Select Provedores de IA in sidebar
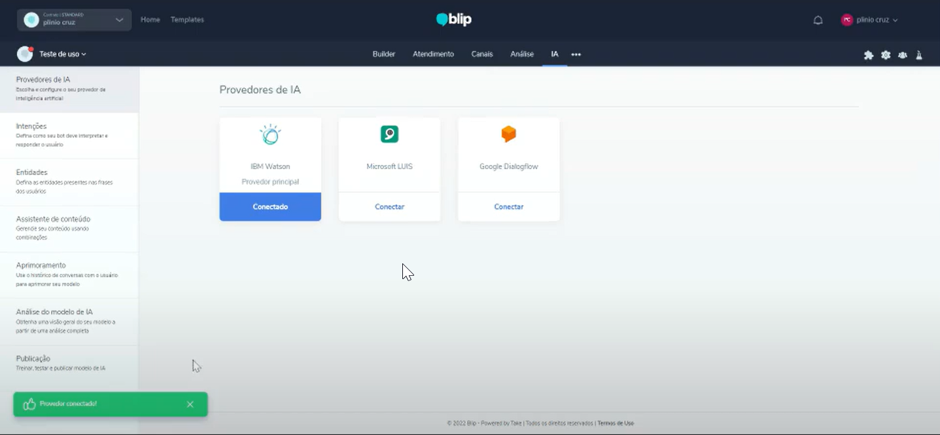 (69, 89)
